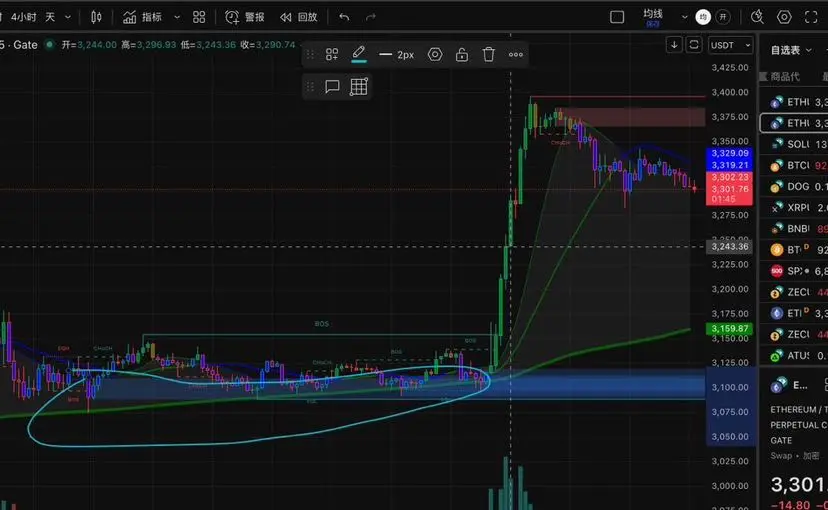Click the rounded-brackets button left of USDT
This screenshot has width=828, height=510.
(x=694, y=45)
